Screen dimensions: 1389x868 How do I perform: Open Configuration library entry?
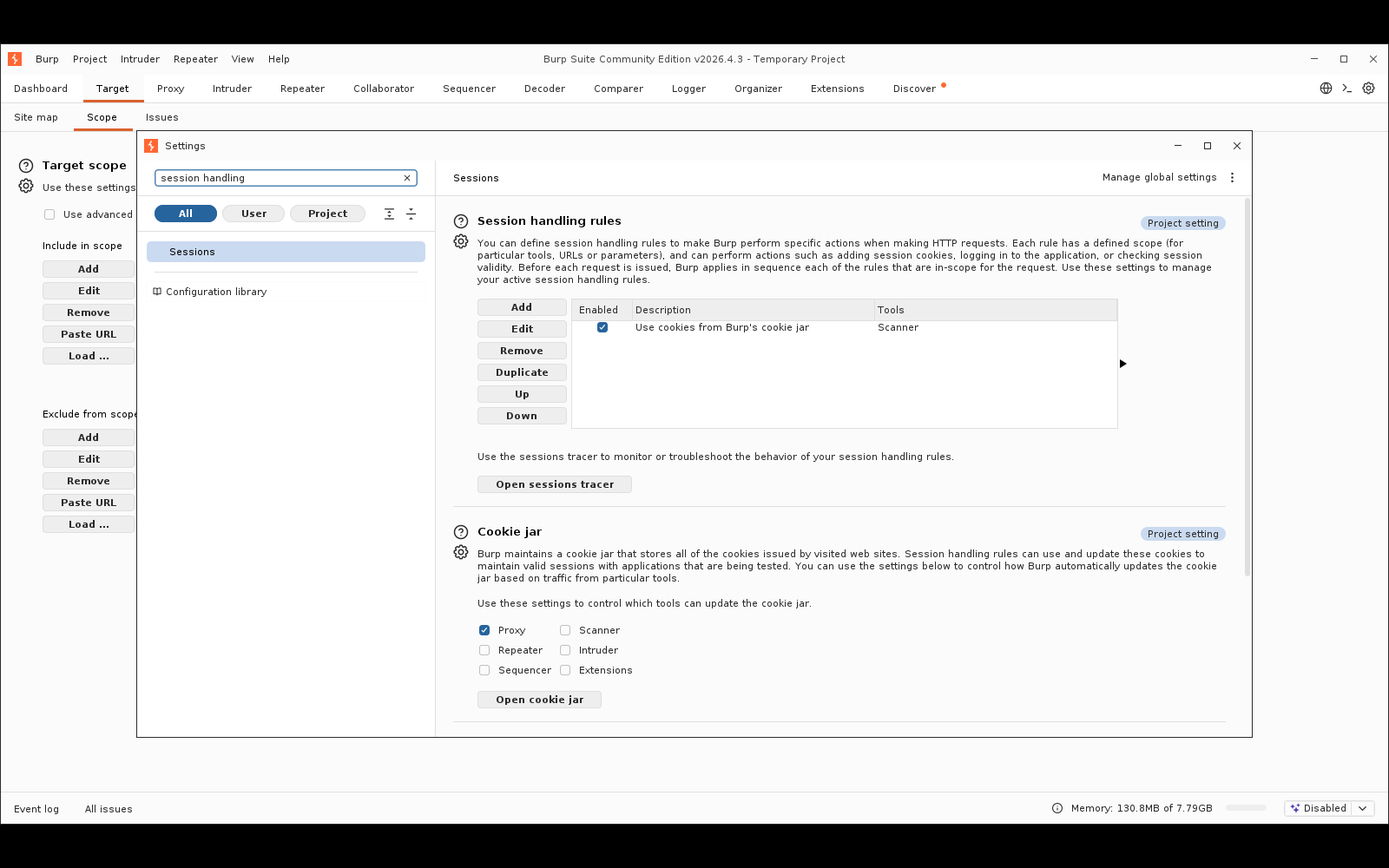pos(216,292)
